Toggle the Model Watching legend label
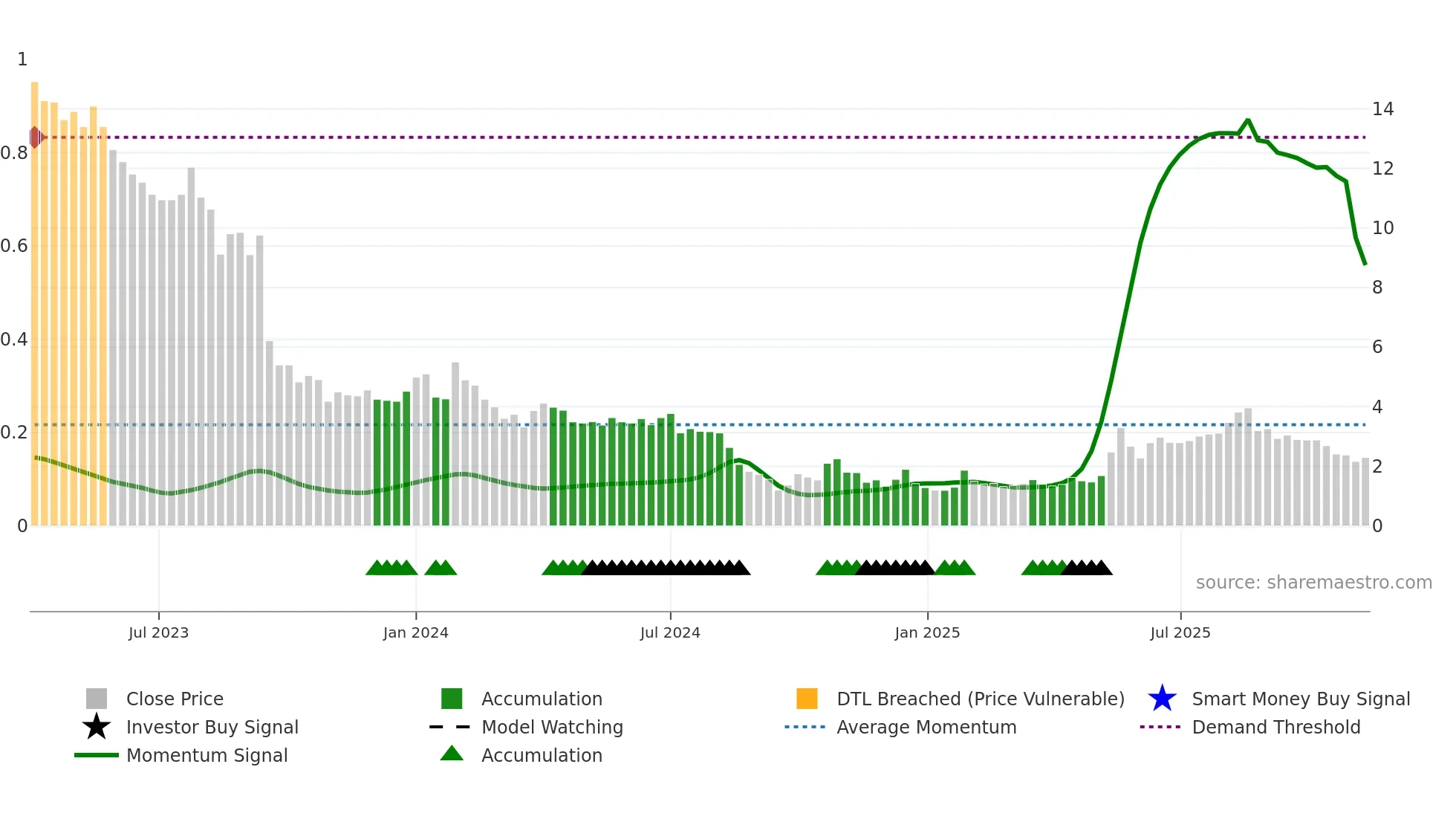This screenshot has height=819, width=1456. pos(552,727)
